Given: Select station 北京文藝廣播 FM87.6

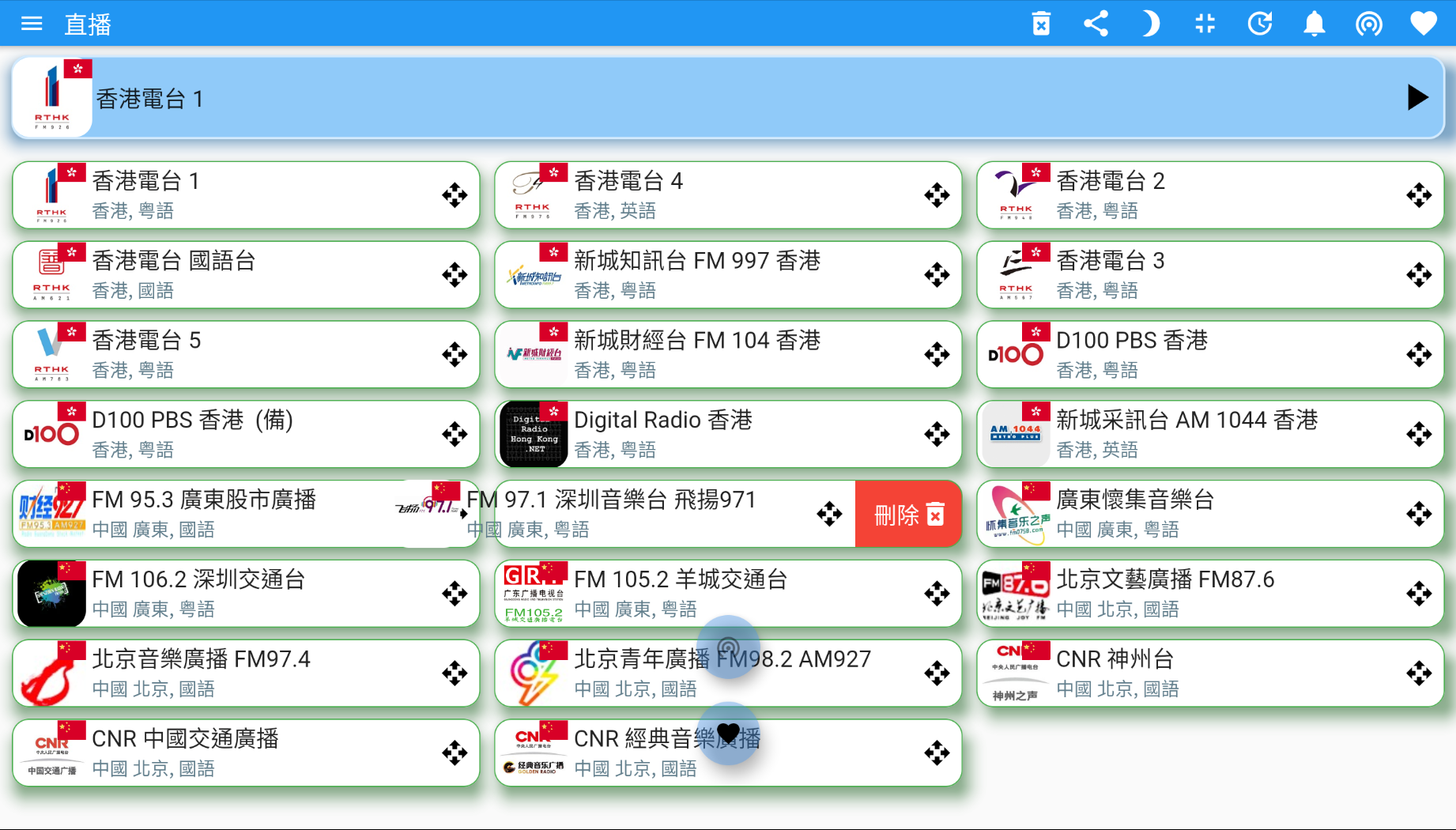Looking at the screenshot, I should 1210,594.
